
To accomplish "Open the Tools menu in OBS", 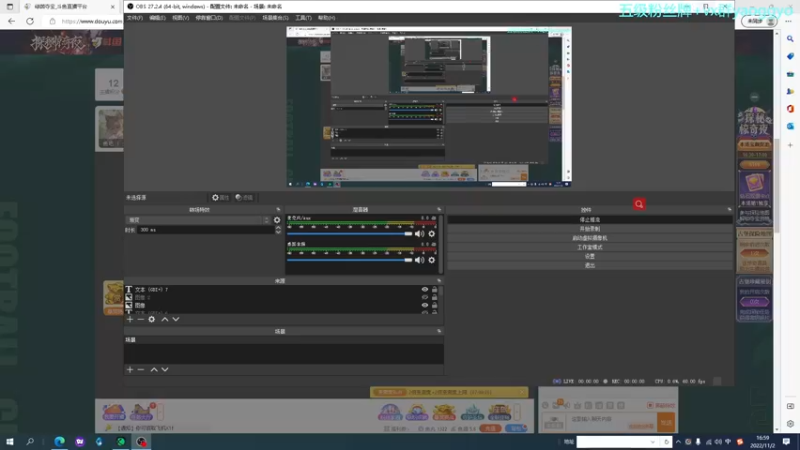I will click(303, 18).
